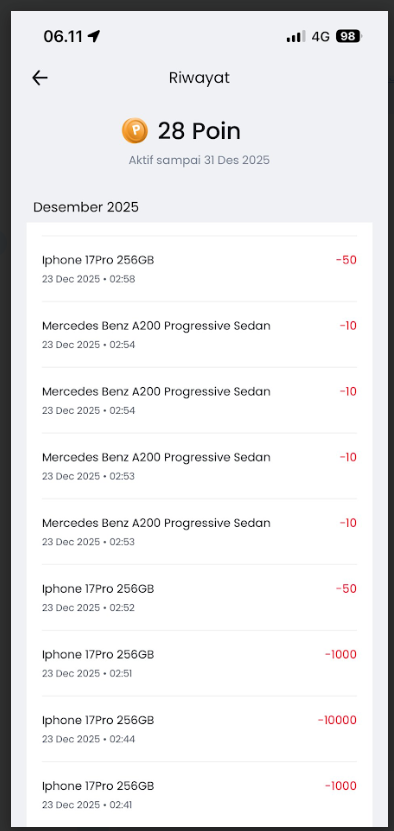The width and height of the screenshot is (394, 831).
Task: Open the Iphone 17Pro entry at 02:44
Action: point(199,729)
